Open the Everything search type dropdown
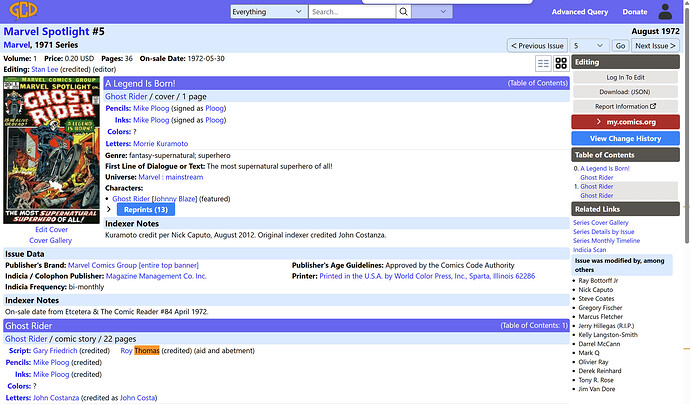690x404 pixels. [268, 12]
